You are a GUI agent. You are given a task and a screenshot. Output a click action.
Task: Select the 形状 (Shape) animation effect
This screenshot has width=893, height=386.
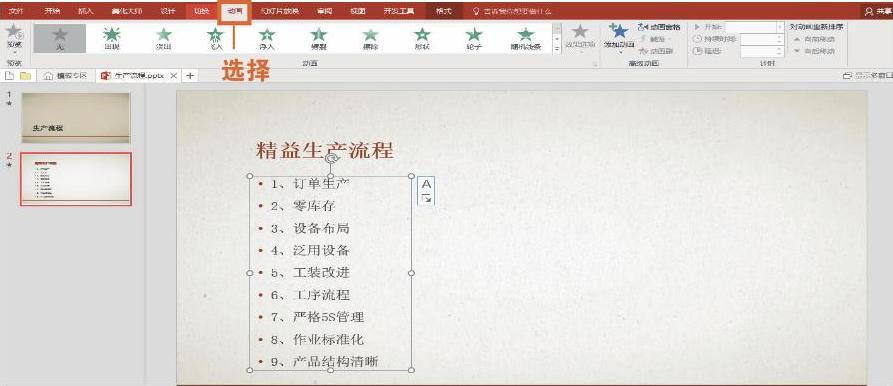tap(422, 39)
